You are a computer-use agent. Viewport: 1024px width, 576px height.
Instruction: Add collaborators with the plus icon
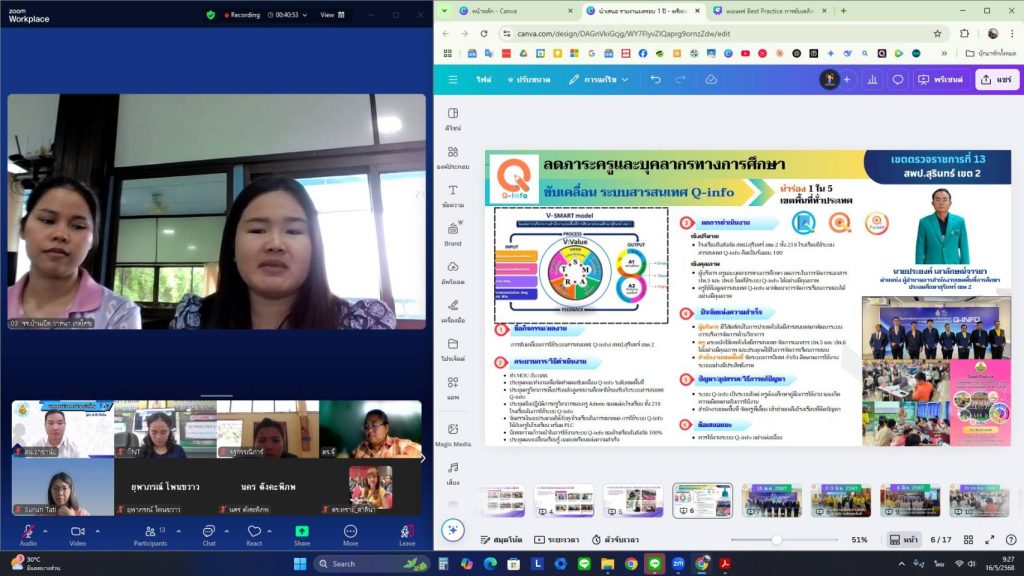(847, 80)
